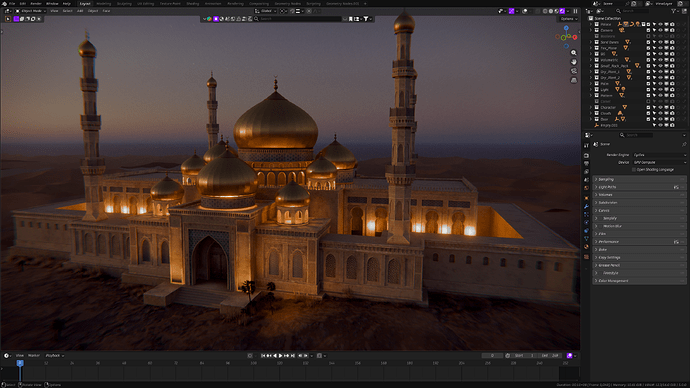This screenshot has width=690, height=388.
Task: Toggle eye visibility for Volumetric collection
Action: click(660, 60)
